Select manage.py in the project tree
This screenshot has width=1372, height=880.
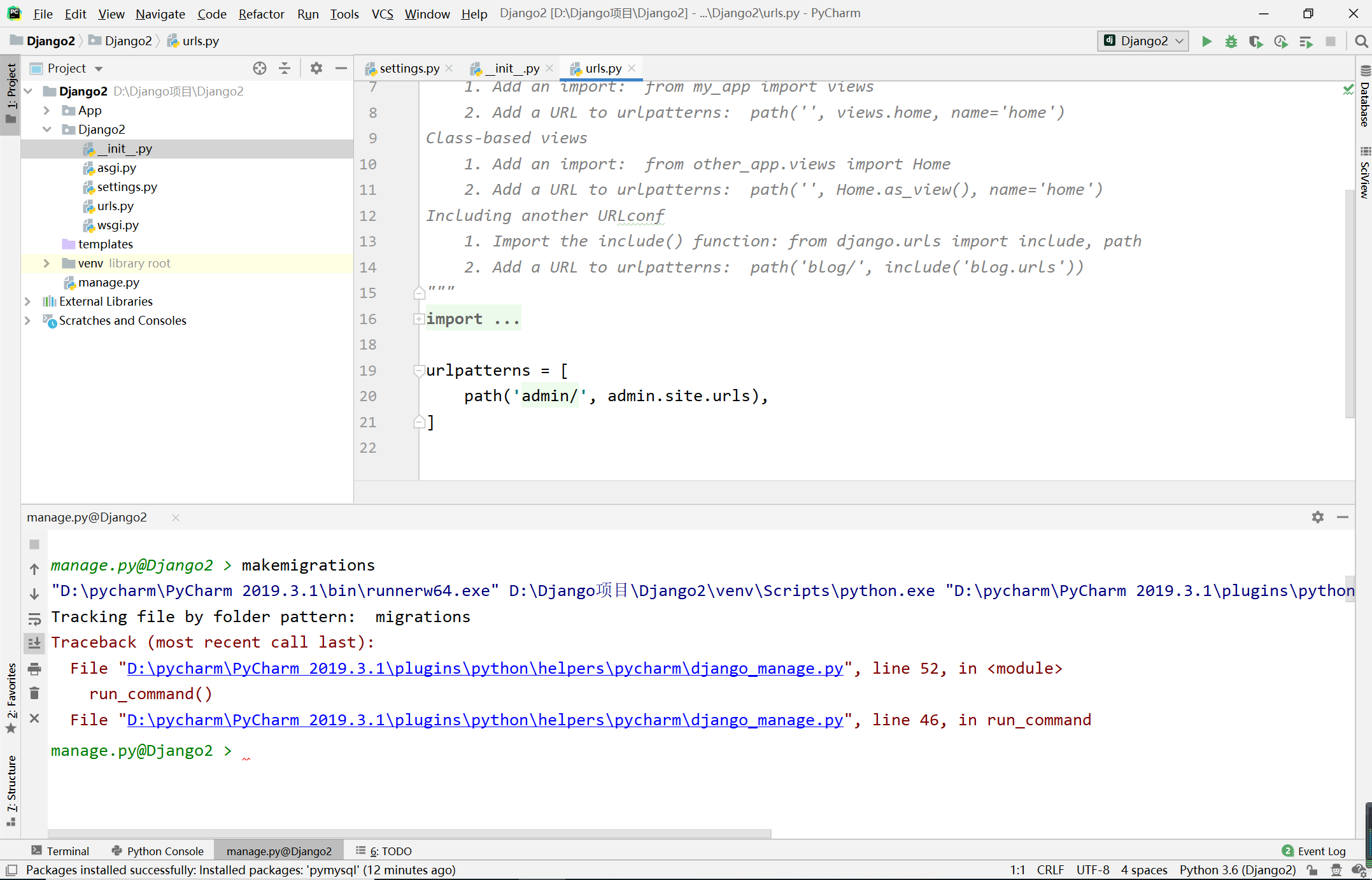(108, 282)
